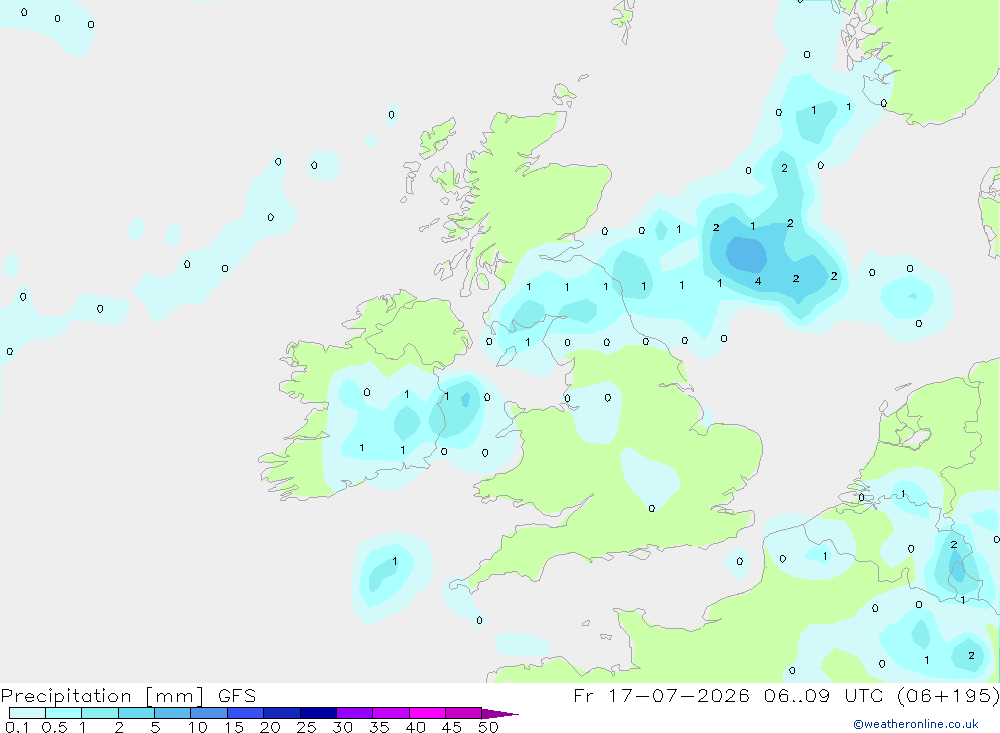This screenshot has height=733, width=1000.
Task: Click the '30' legend scale label
Action: click(342, 727)
